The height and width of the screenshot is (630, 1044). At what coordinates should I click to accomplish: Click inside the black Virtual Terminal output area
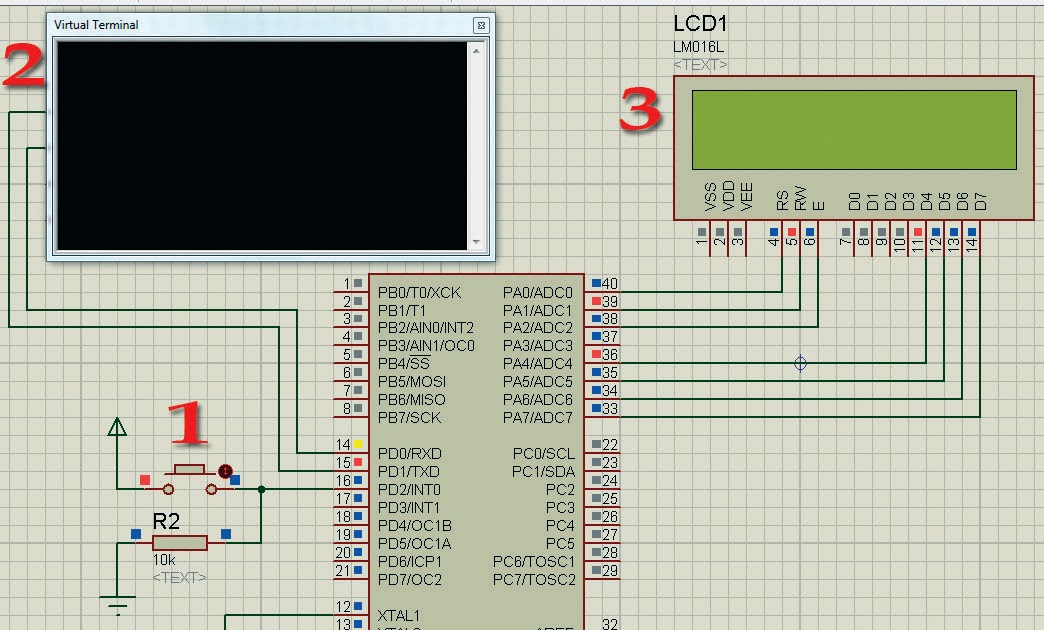(x=262, y=146)
